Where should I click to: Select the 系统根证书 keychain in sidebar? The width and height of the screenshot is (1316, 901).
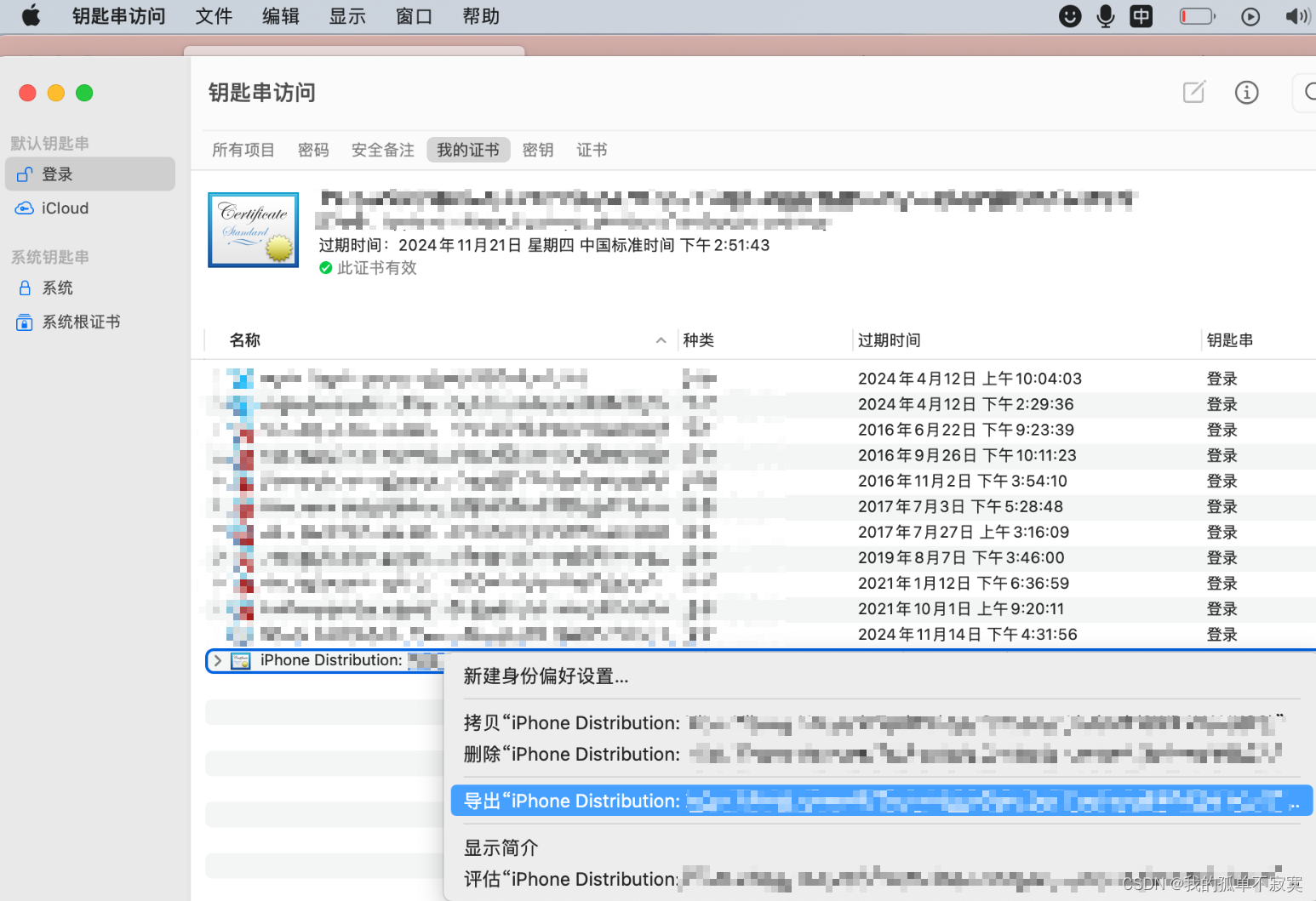tap(90, 322)
